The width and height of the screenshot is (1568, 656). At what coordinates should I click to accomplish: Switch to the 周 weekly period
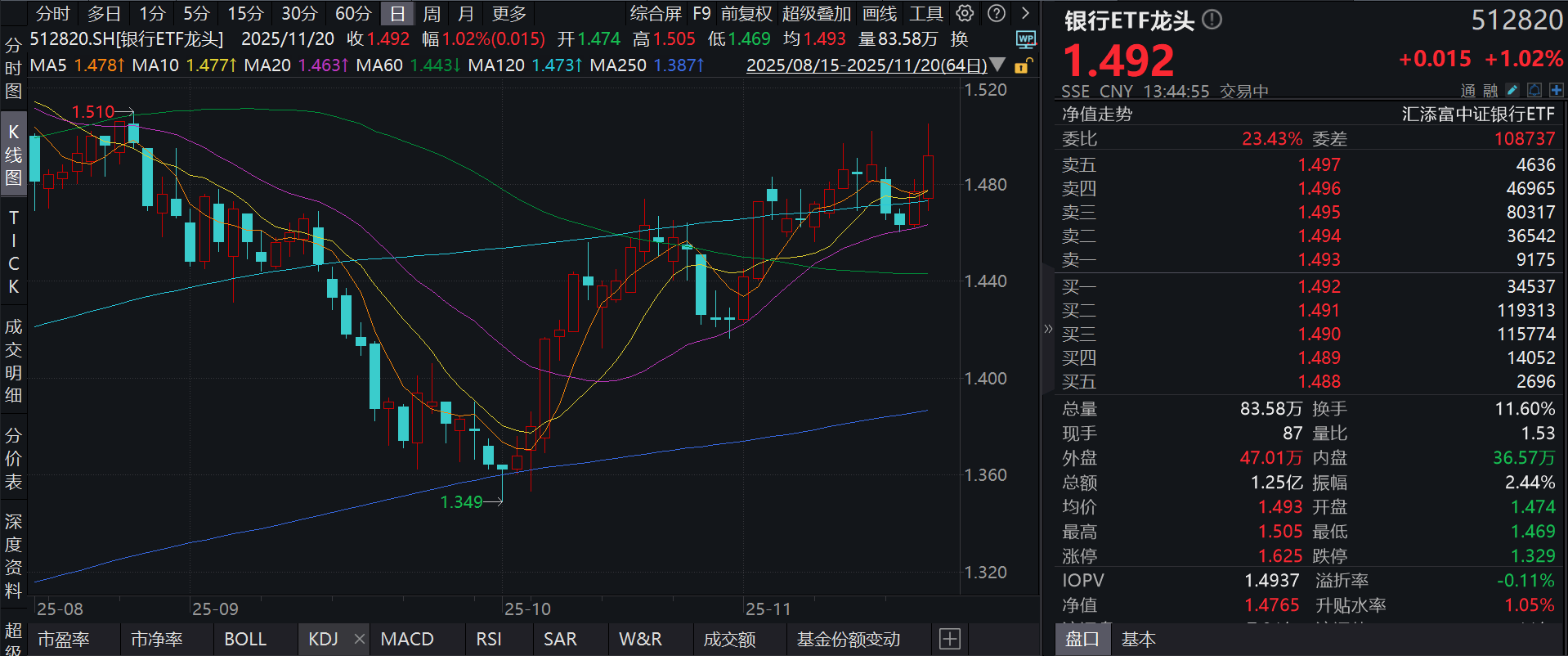[x=432, y=14]
